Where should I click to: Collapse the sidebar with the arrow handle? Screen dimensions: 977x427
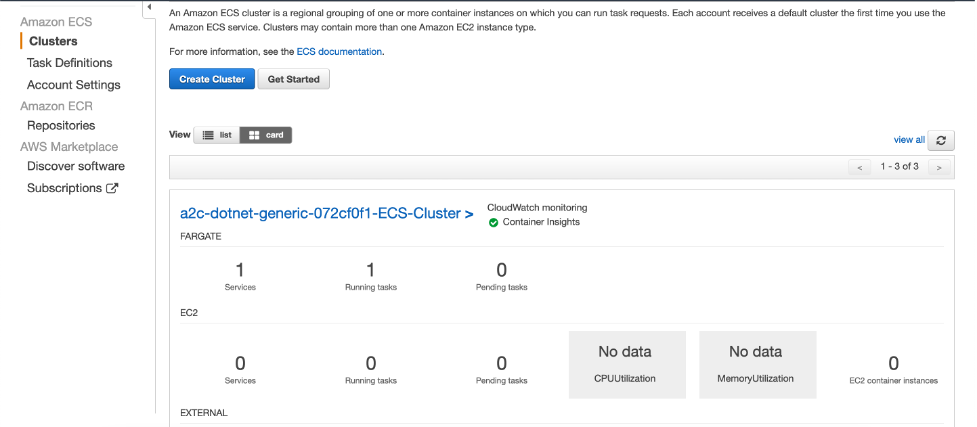(x=150, y=7)
